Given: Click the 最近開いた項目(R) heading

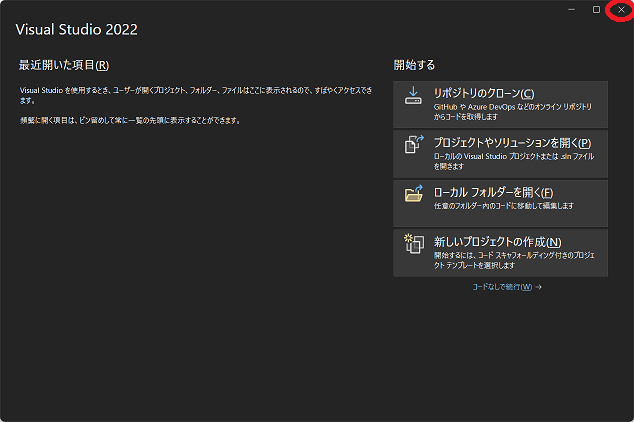Looking at the screenshot, I should pos(64,65).
